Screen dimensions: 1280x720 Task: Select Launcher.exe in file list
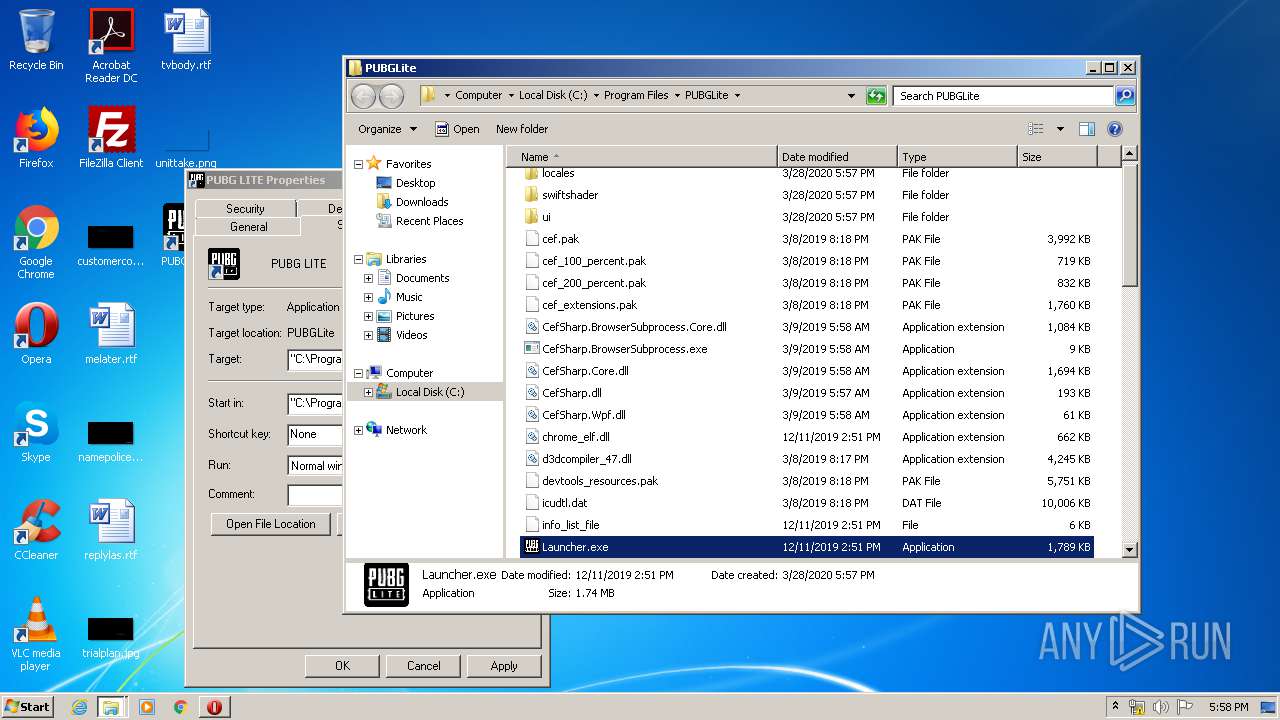point(807,547)
